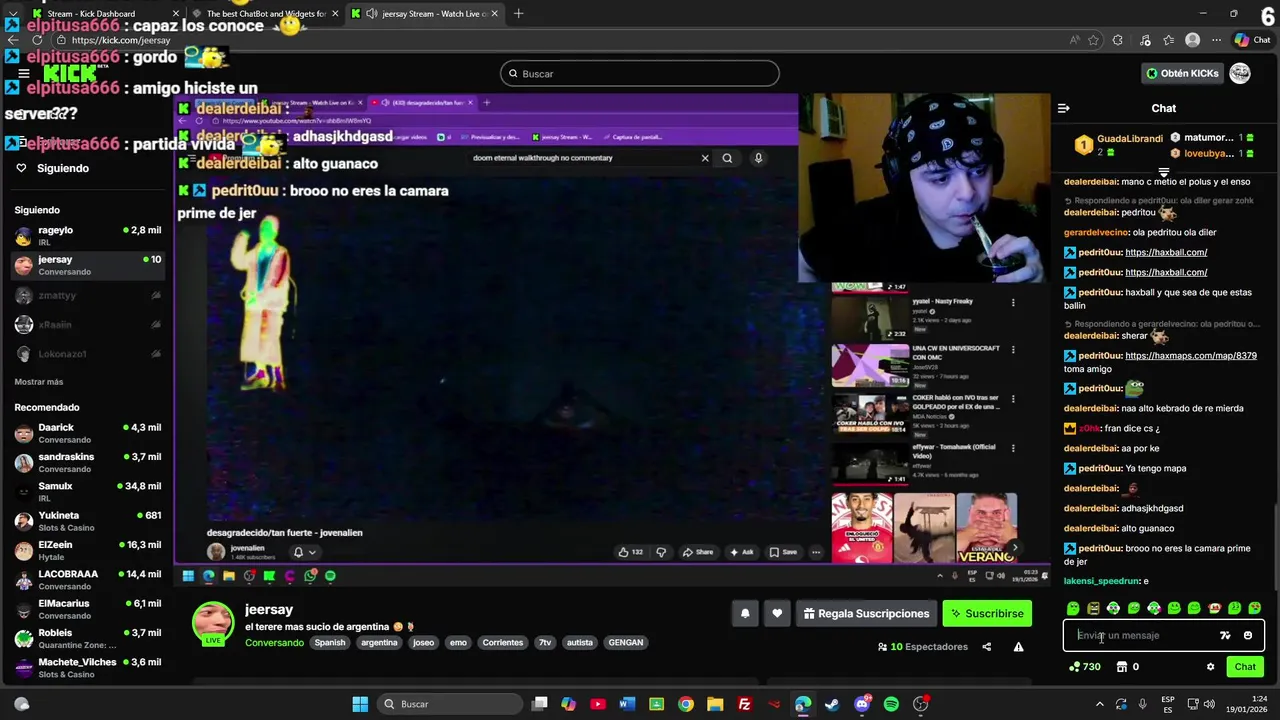Select the jeersay Stream browser tab
1280x720 pixels.
tap(425, 14)
